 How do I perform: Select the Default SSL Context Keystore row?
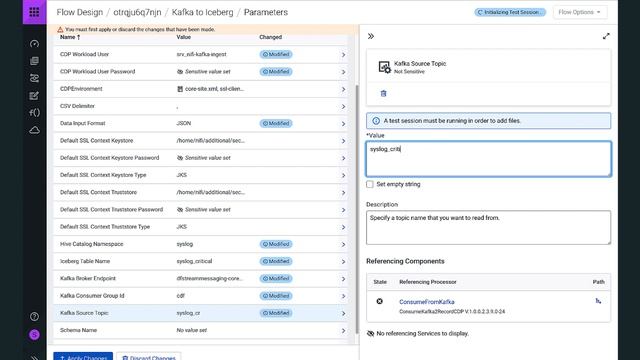[x=200, y=141]
